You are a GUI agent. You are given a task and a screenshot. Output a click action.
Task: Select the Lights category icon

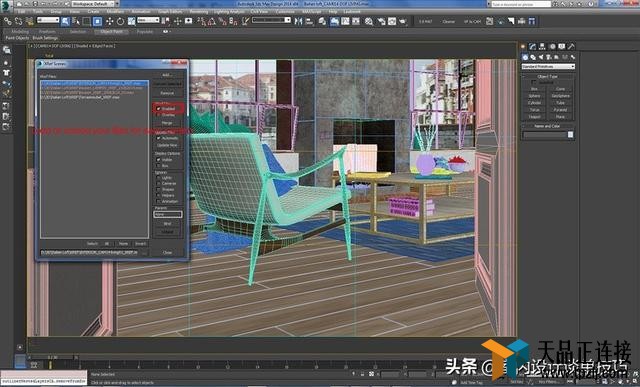point(541,58)
